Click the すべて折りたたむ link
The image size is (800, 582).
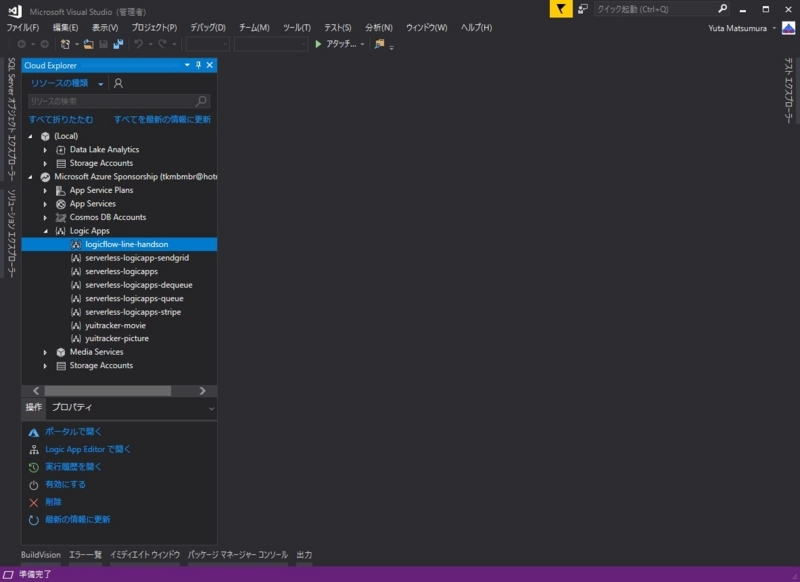click(x=61, y=119)
